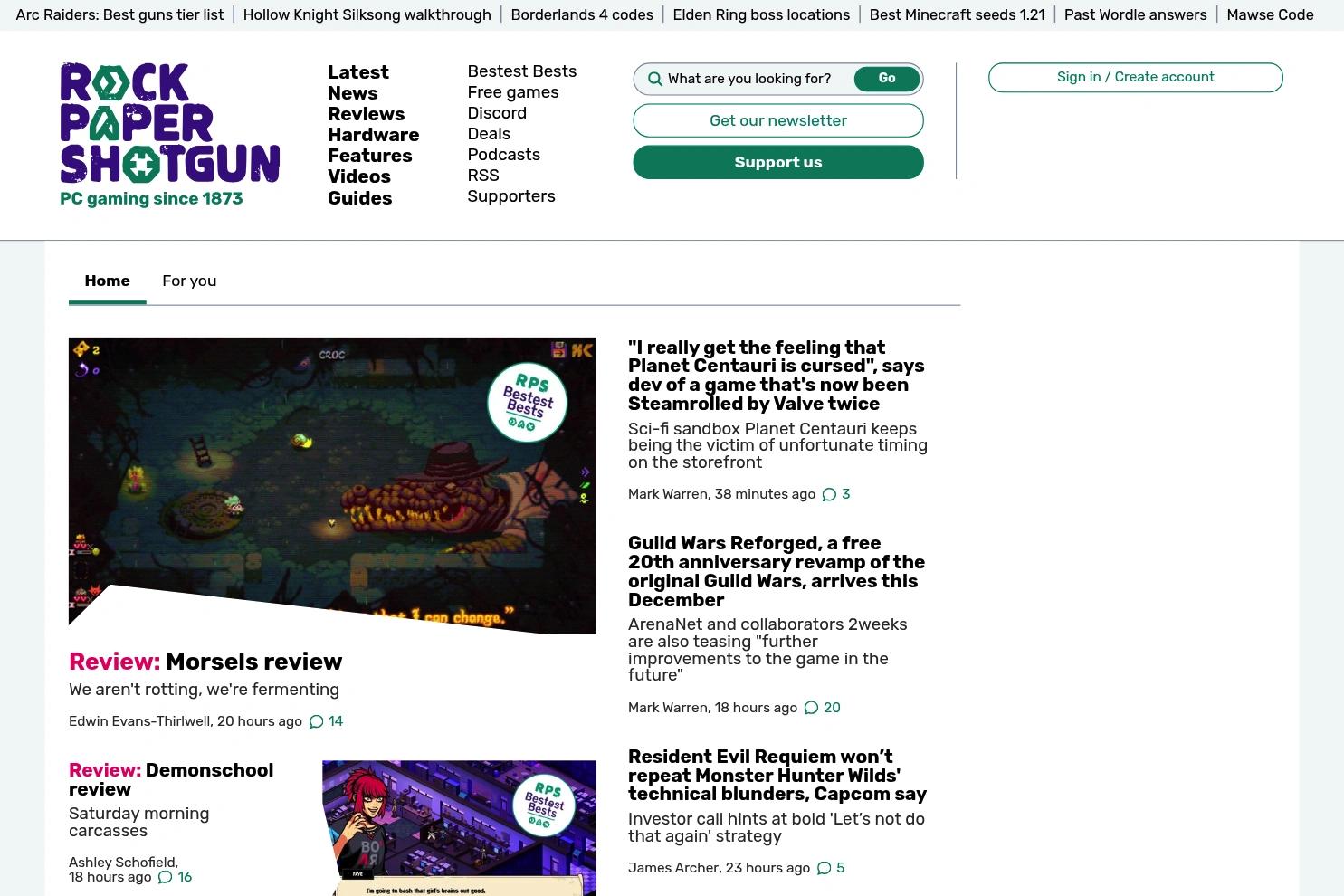Image resolution: width=1344 pixels, height=896 pixels.
Task: Open the Guides section
Action: 360,198
